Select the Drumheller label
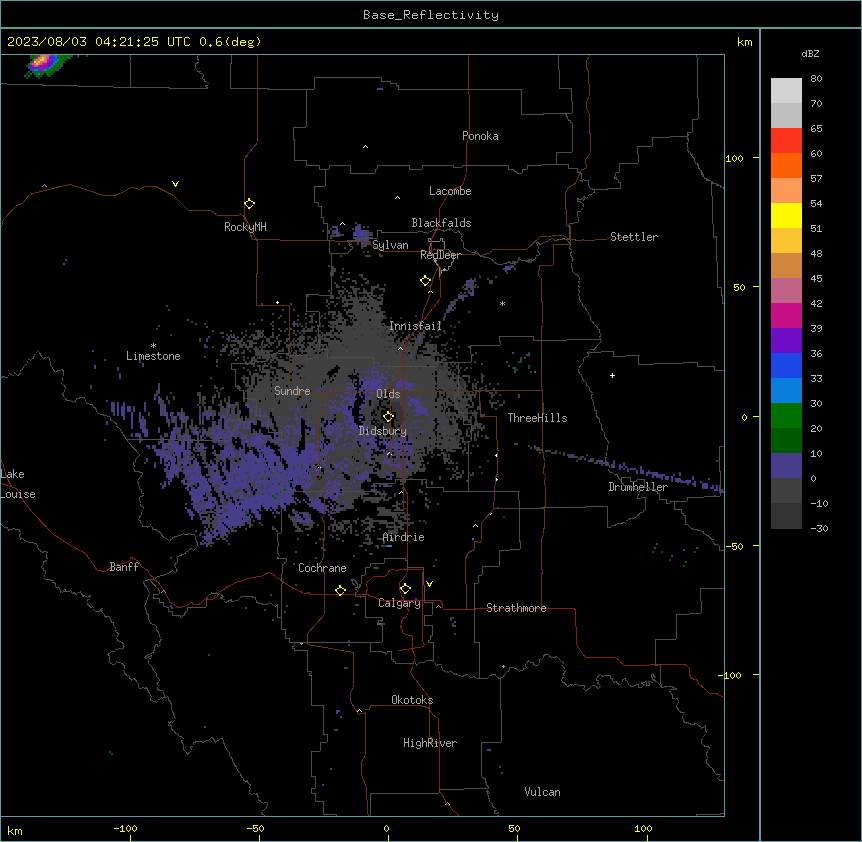The image size is (862, 842). click(638, 487)
